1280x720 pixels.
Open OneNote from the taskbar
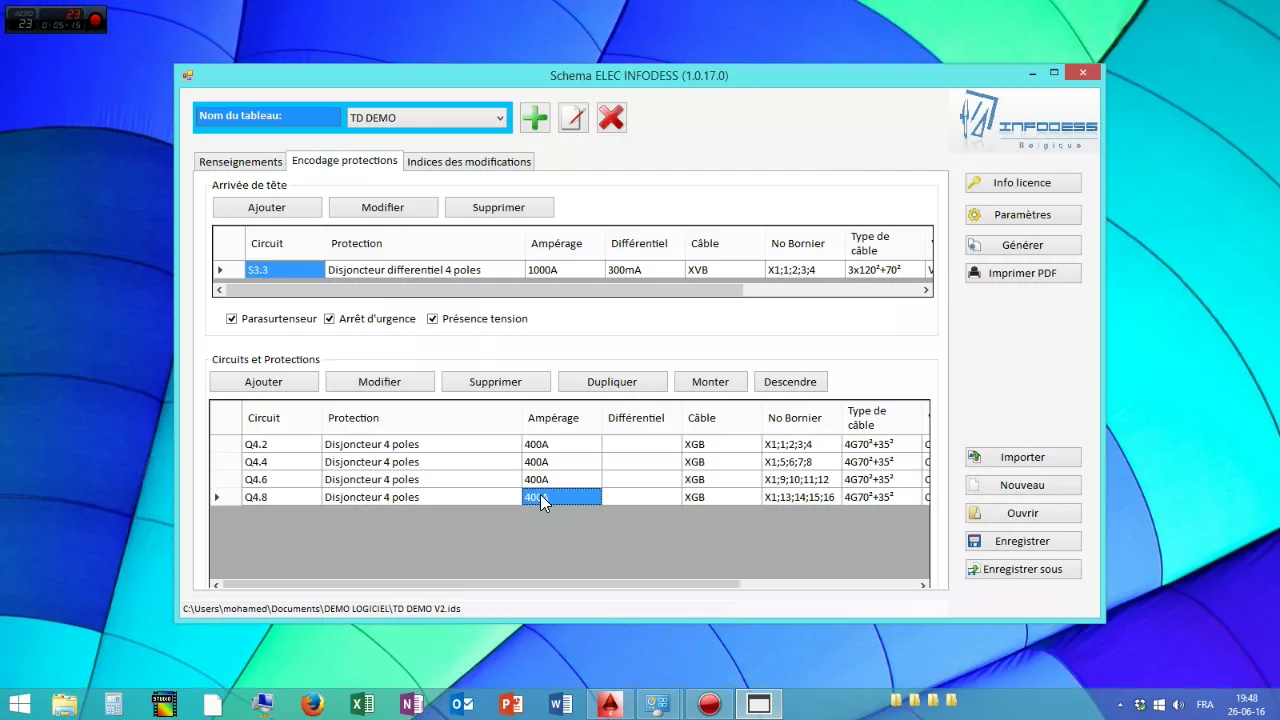(x=412, y=704)
